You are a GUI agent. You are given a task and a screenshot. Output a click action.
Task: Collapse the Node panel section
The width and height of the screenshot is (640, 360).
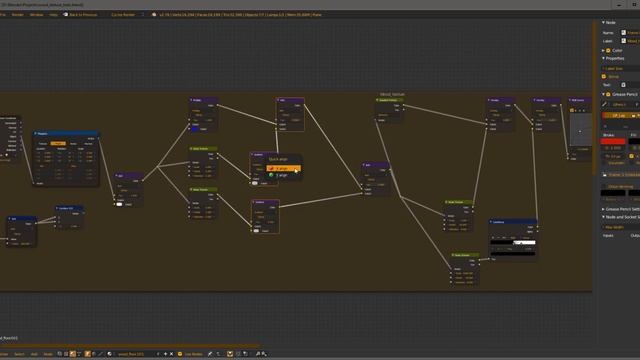tap(603, 22)
